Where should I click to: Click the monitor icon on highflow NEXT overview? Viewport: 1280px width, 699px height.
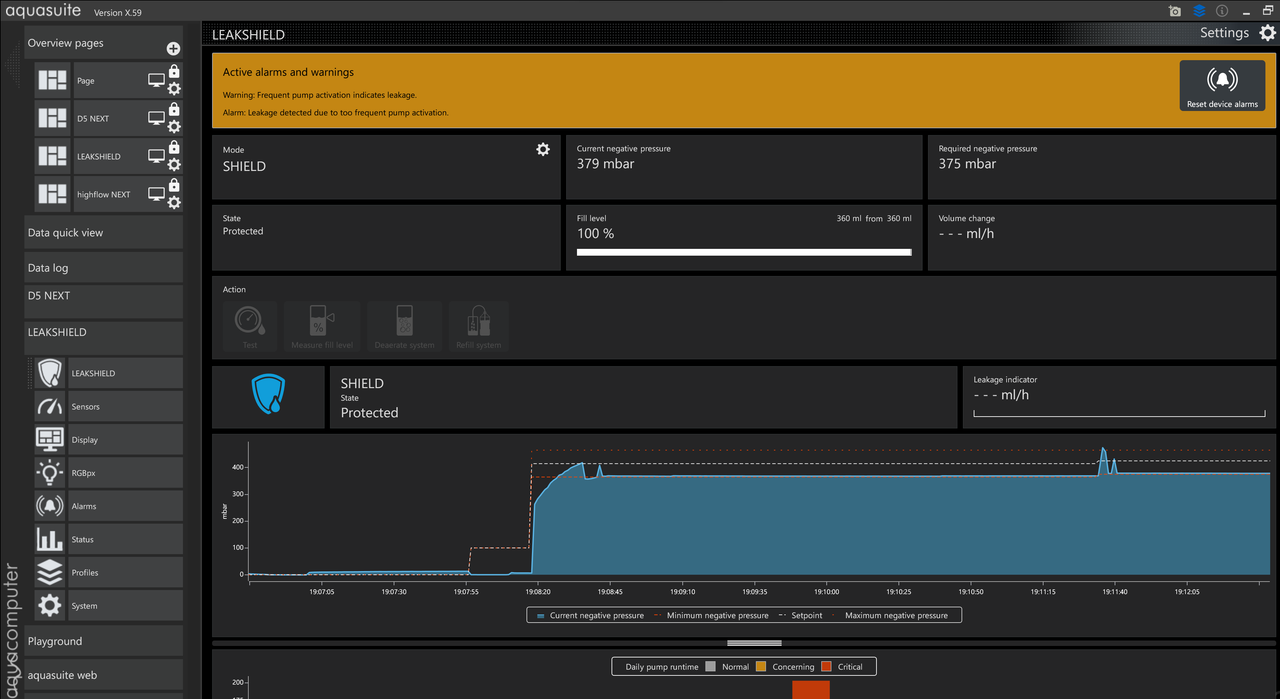coord(156,194)
